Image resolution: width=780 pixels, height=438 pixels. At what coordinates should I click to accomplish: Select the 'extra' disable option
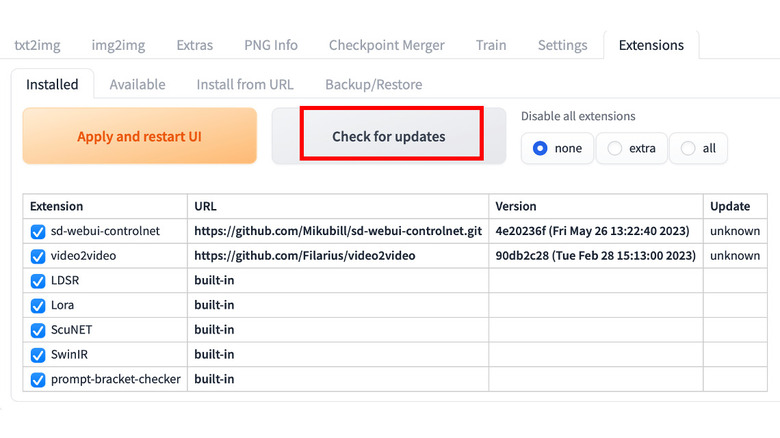(615, 148)
